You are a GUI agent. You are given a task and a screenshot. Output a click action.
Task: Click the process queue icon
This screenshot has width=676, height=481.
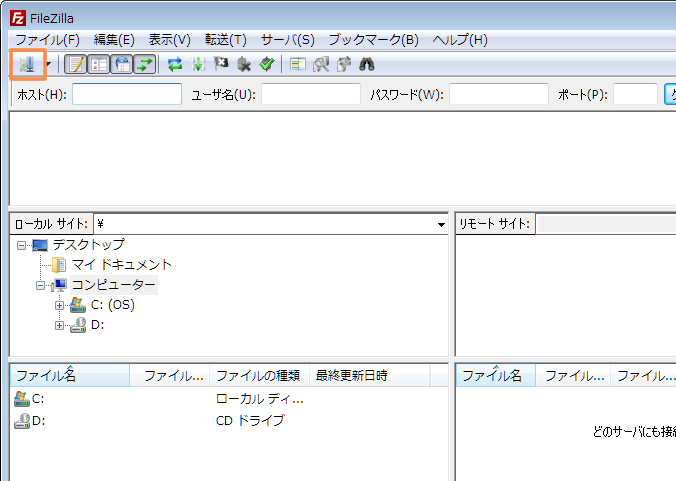pos(199,65)
